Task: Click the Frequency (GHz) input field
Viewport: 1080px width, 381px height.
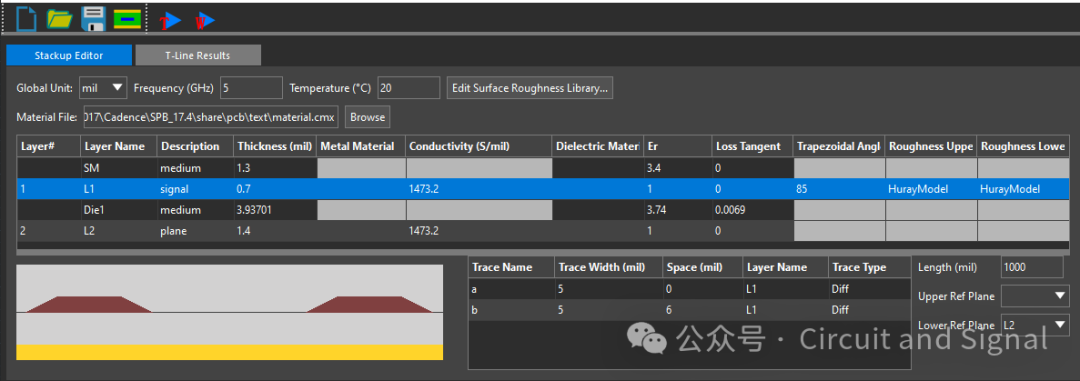Action: [x=251, y=87]
